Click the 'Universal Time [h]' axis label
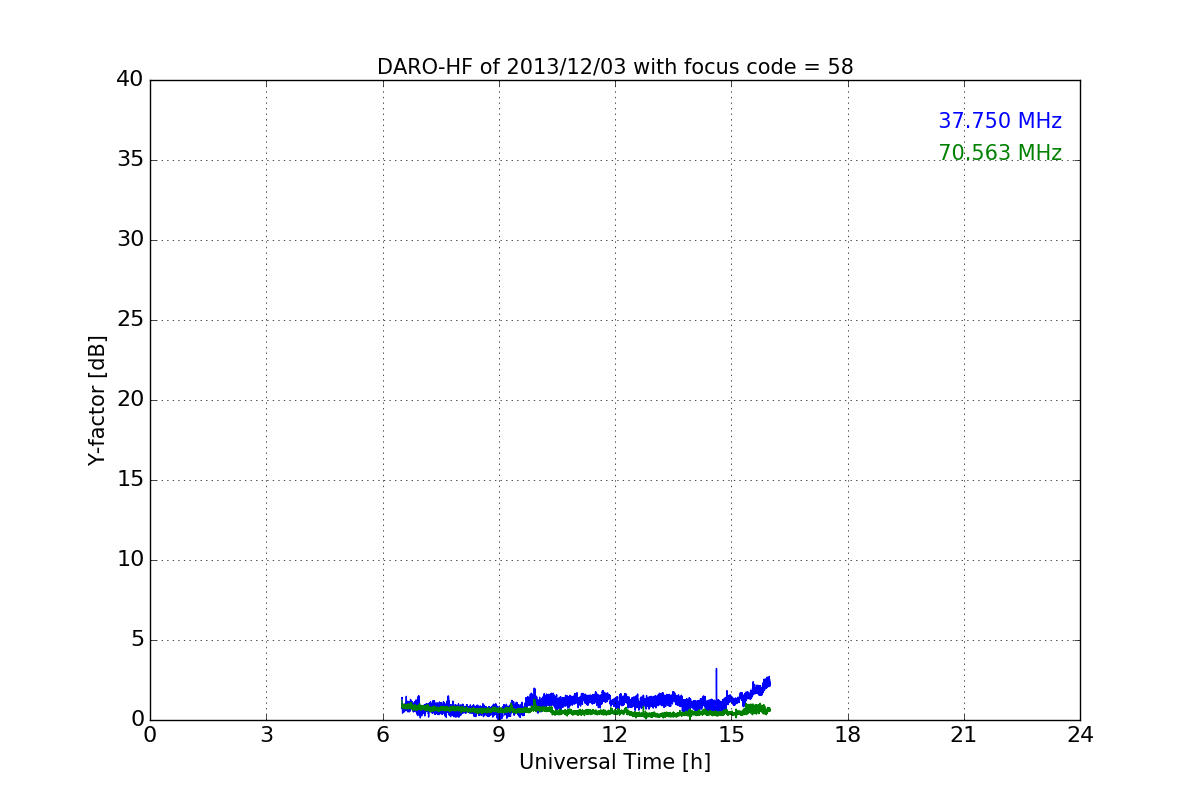 point(615,762)
